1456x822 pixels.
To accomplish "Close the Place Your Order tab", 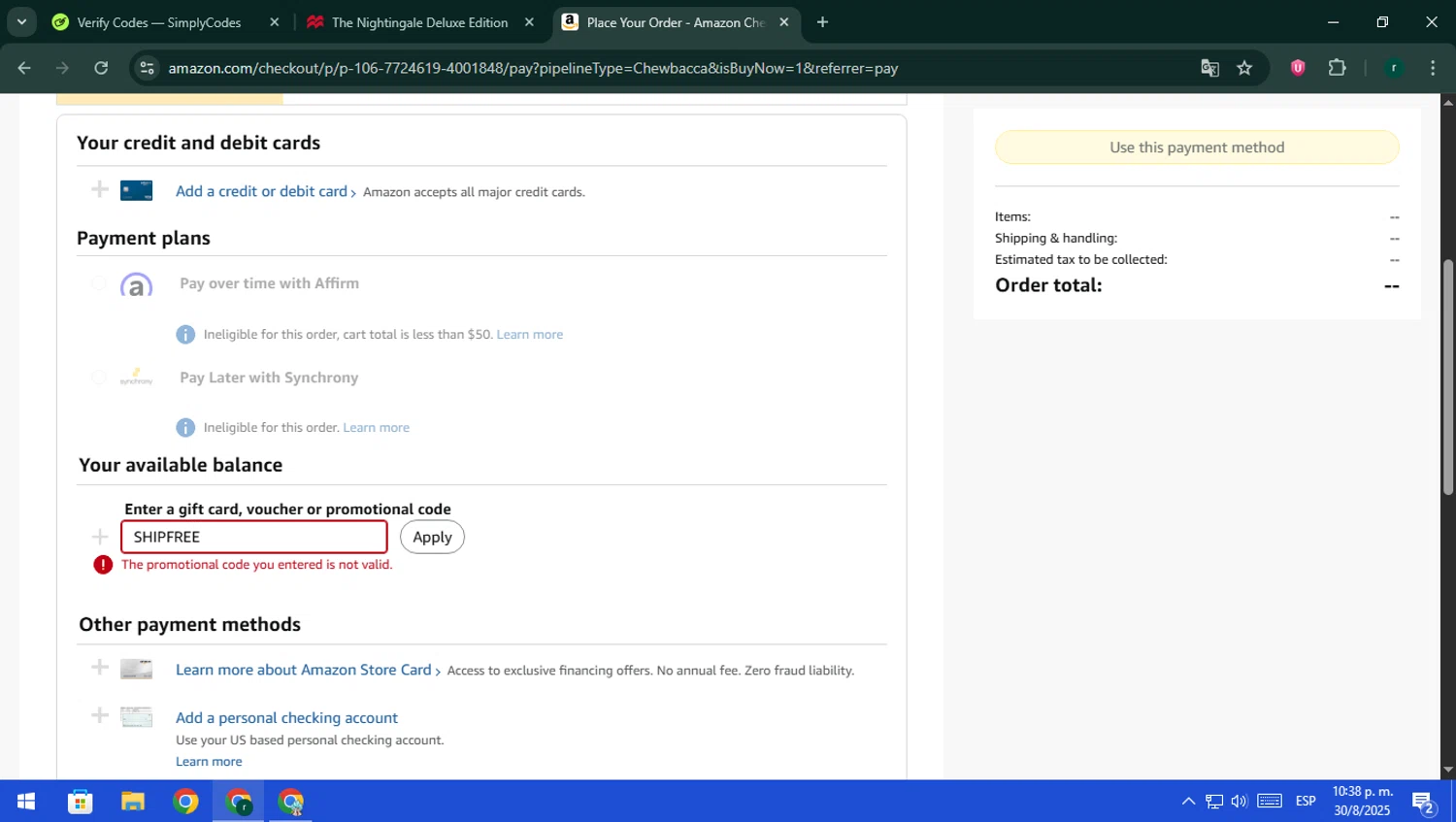I will point(784,22).
